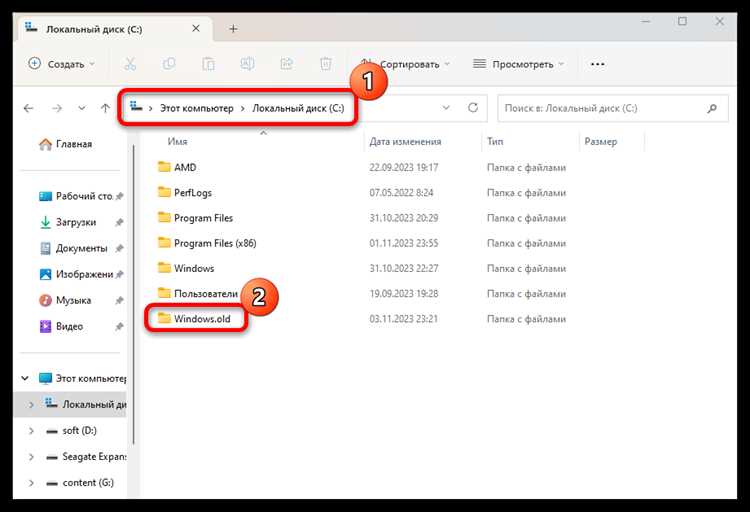Click the navigation pane scrollbar

[133, 294]
